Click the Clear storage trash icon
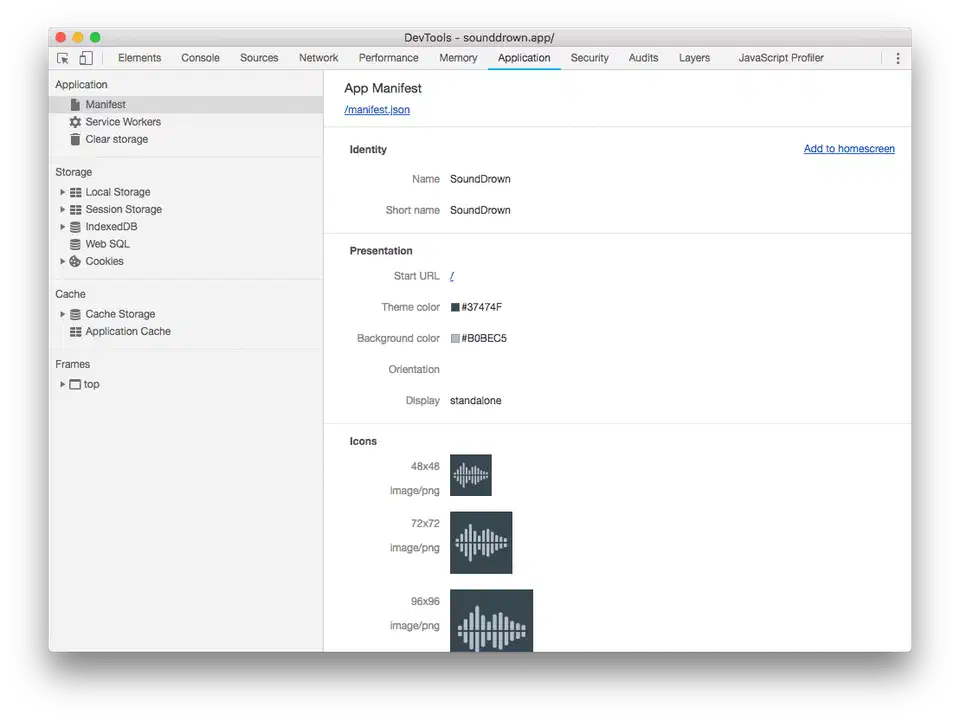 tap(75, 139)
